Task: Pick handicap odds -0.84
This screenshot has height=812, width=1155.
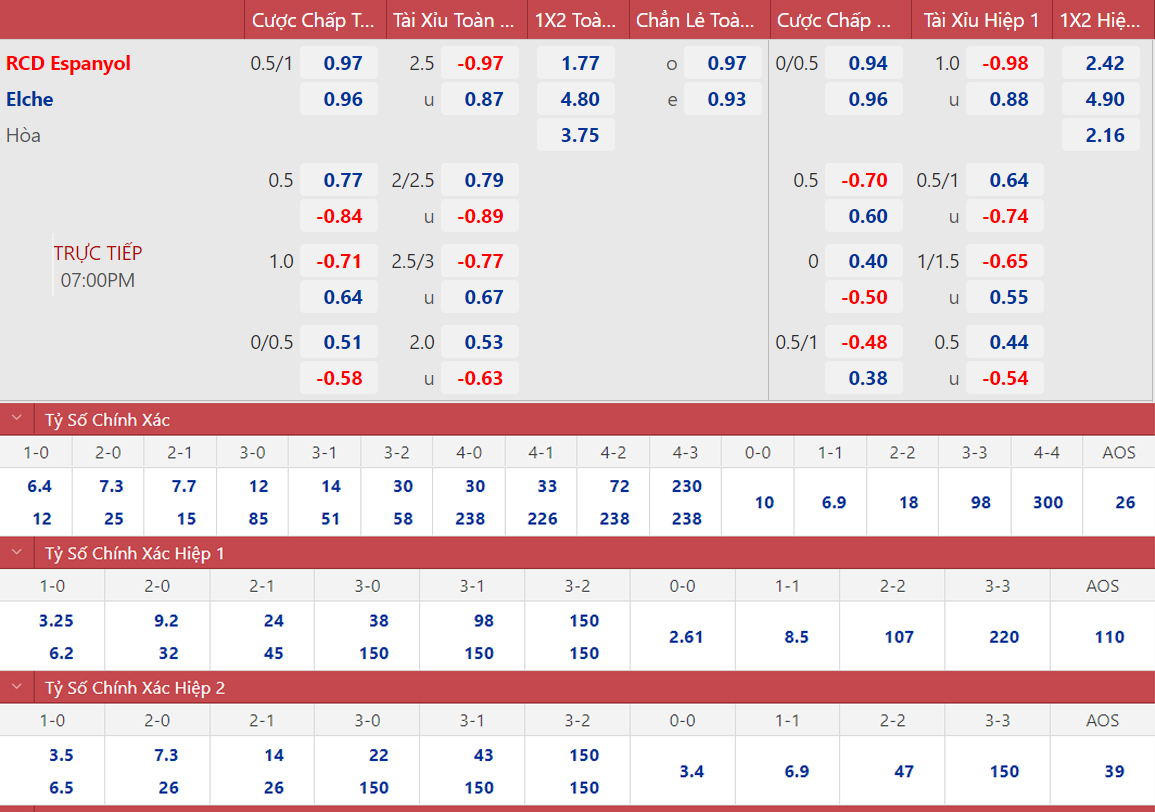Action: point(339,217)
